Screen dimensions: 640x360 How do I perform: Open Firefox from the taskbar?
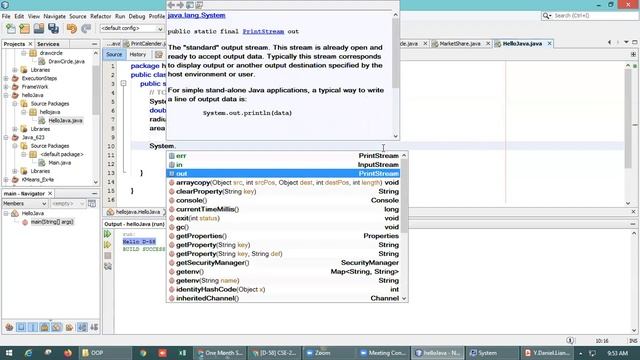click(68, 353)
